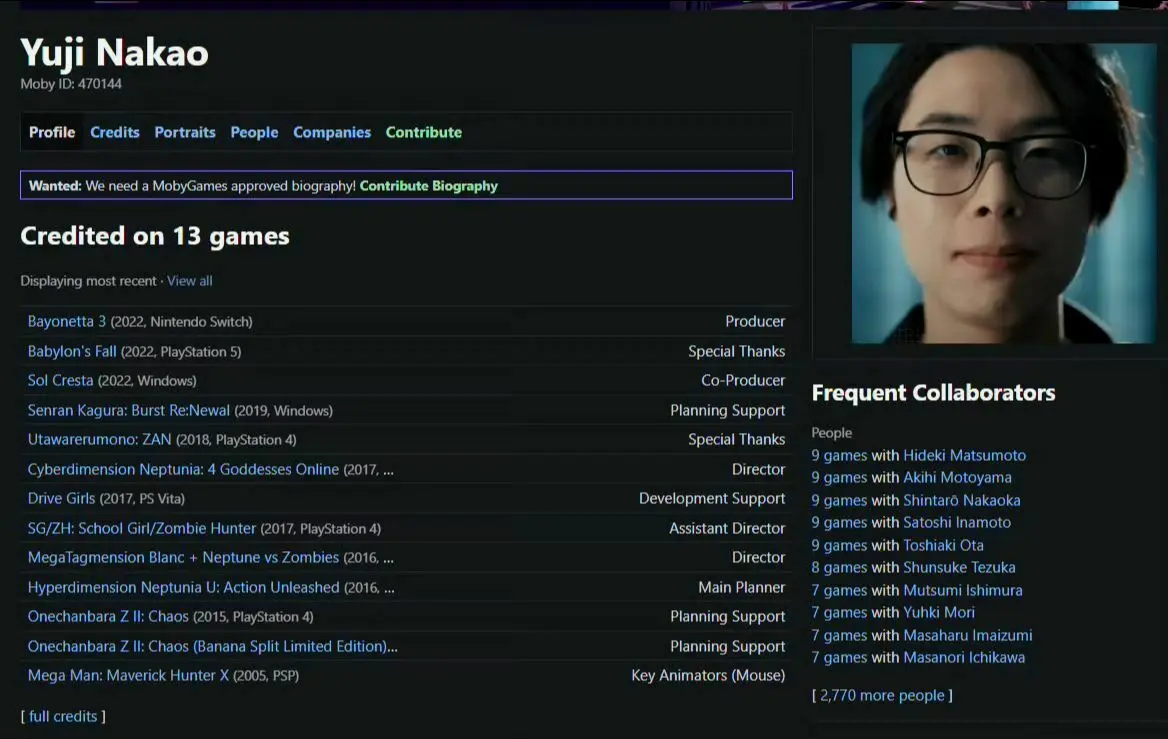Open 9 games with Toshiaki Ota
The width and height of the screenshot is (1168, 739).
898,545
